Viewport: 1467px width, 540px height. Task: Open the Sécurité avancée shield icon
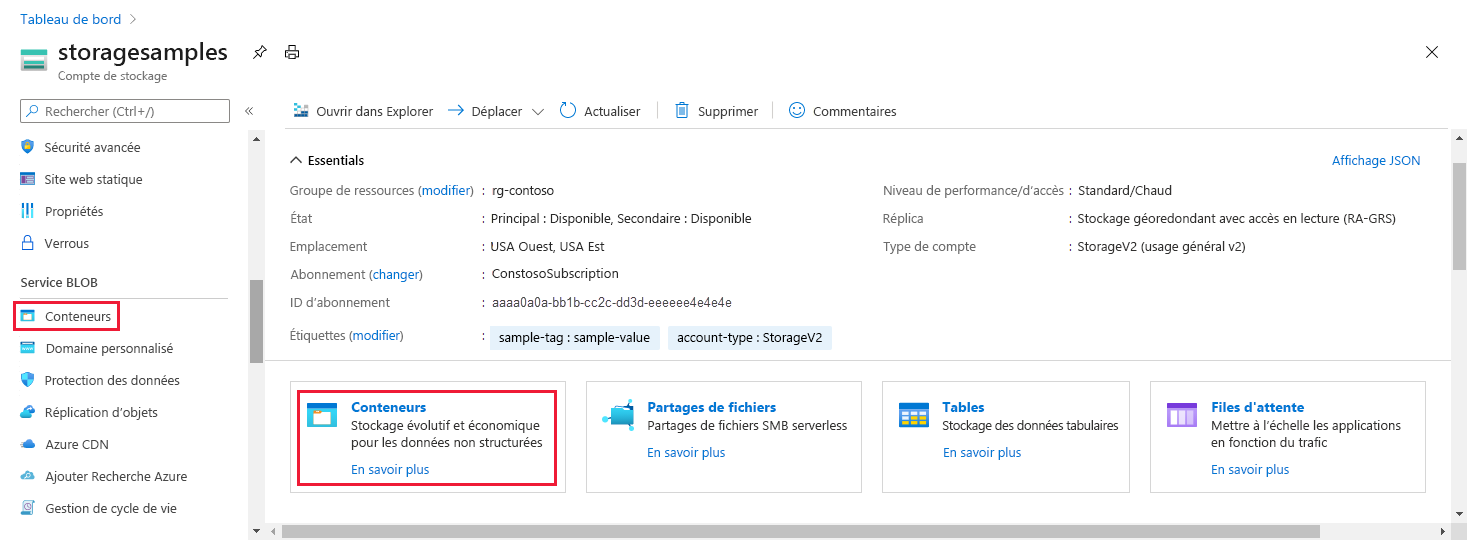28,147
